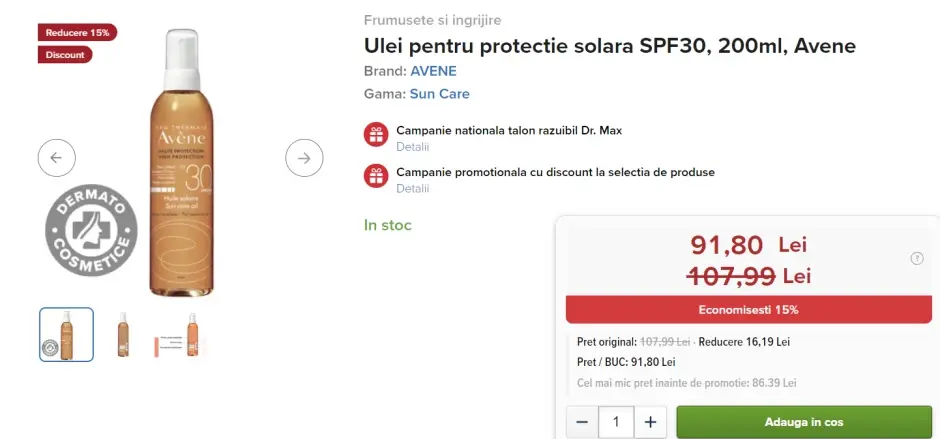Decrease quantity with minus button
940x439 pixels.
582,422
